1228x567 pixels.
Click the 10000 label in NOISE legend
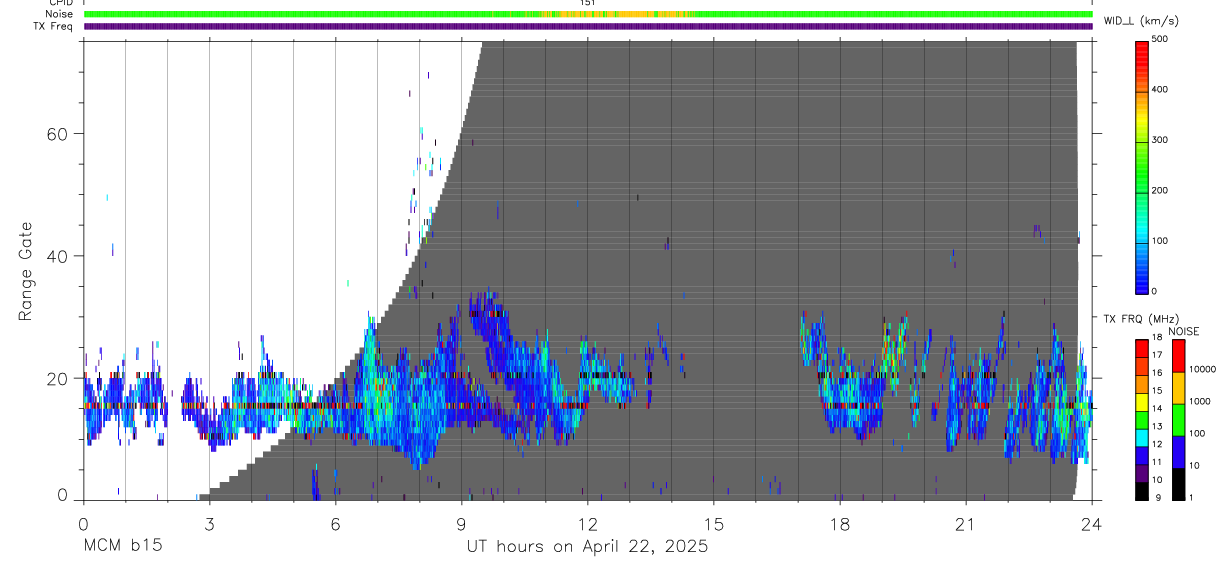(x=1203, y=369)
